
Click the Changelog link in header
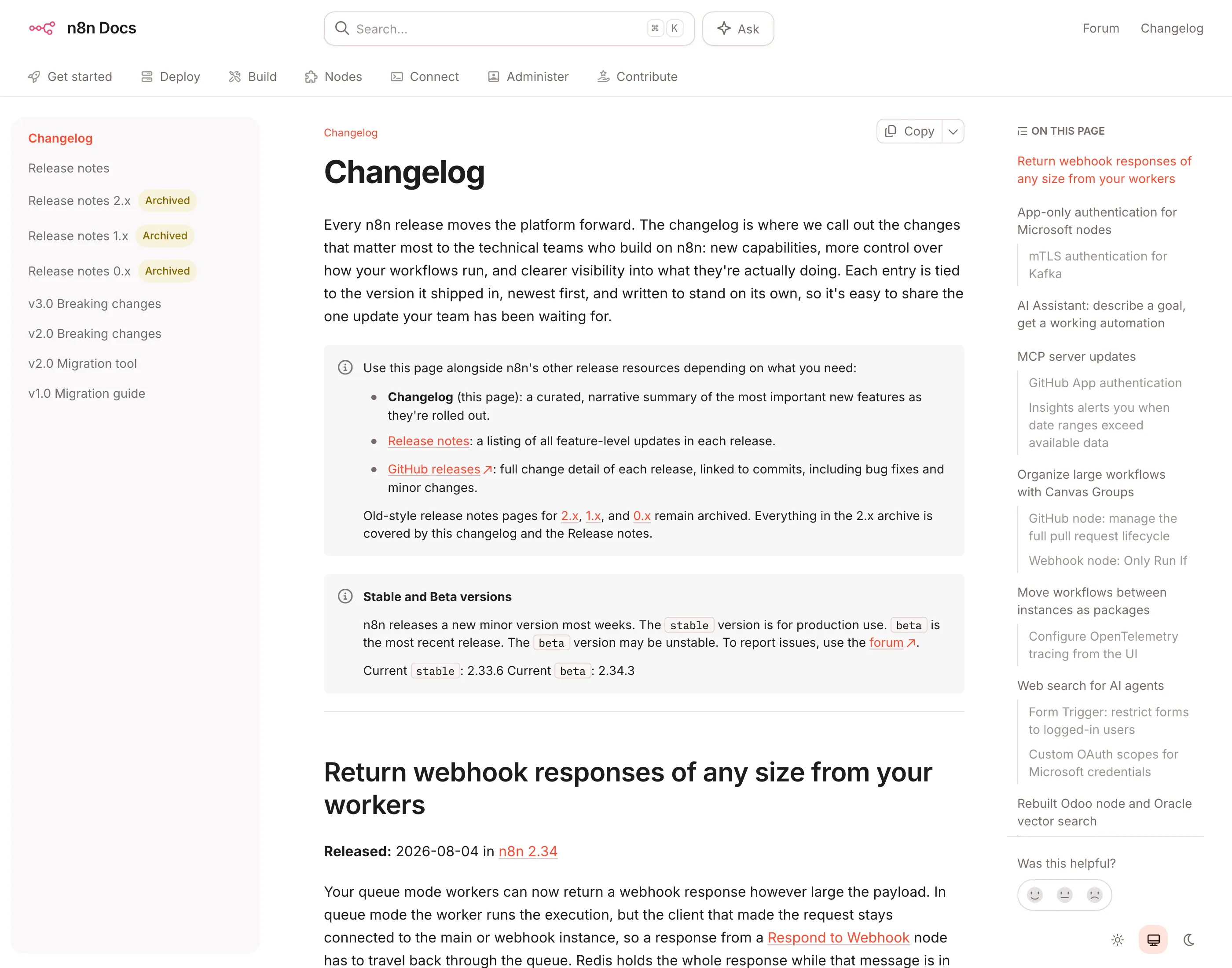(1171, 28)
